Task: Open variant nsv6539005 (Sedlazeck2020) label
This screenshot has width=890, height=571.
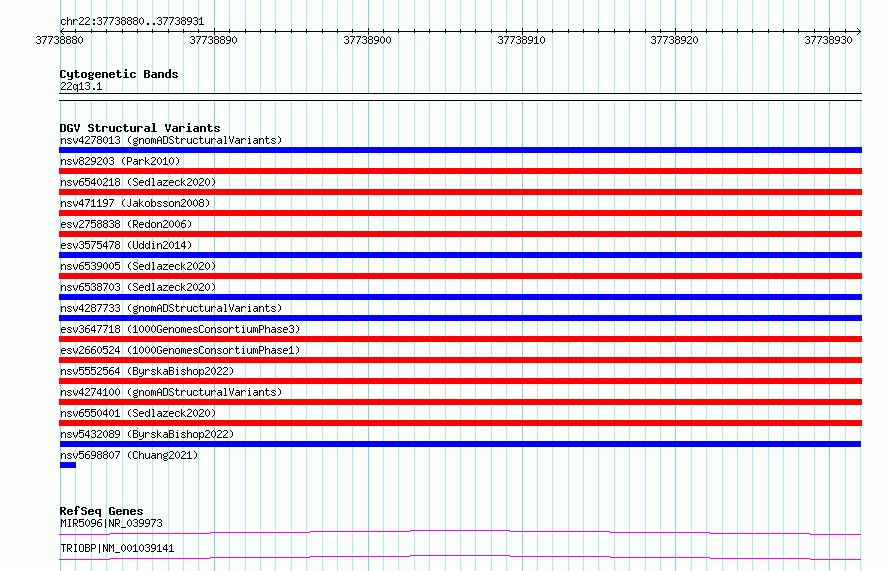Action: tap(138, 266)
